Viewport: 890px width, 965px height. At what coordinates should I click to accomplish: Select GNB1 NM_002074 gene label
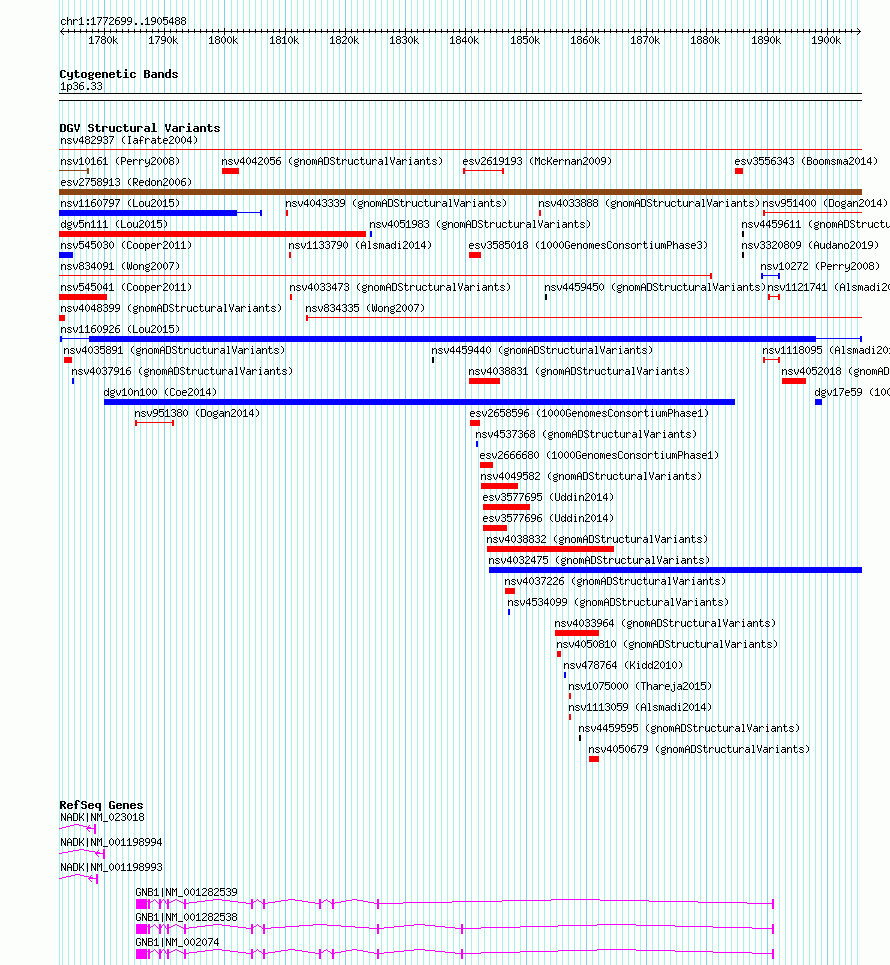coord(177,942)
